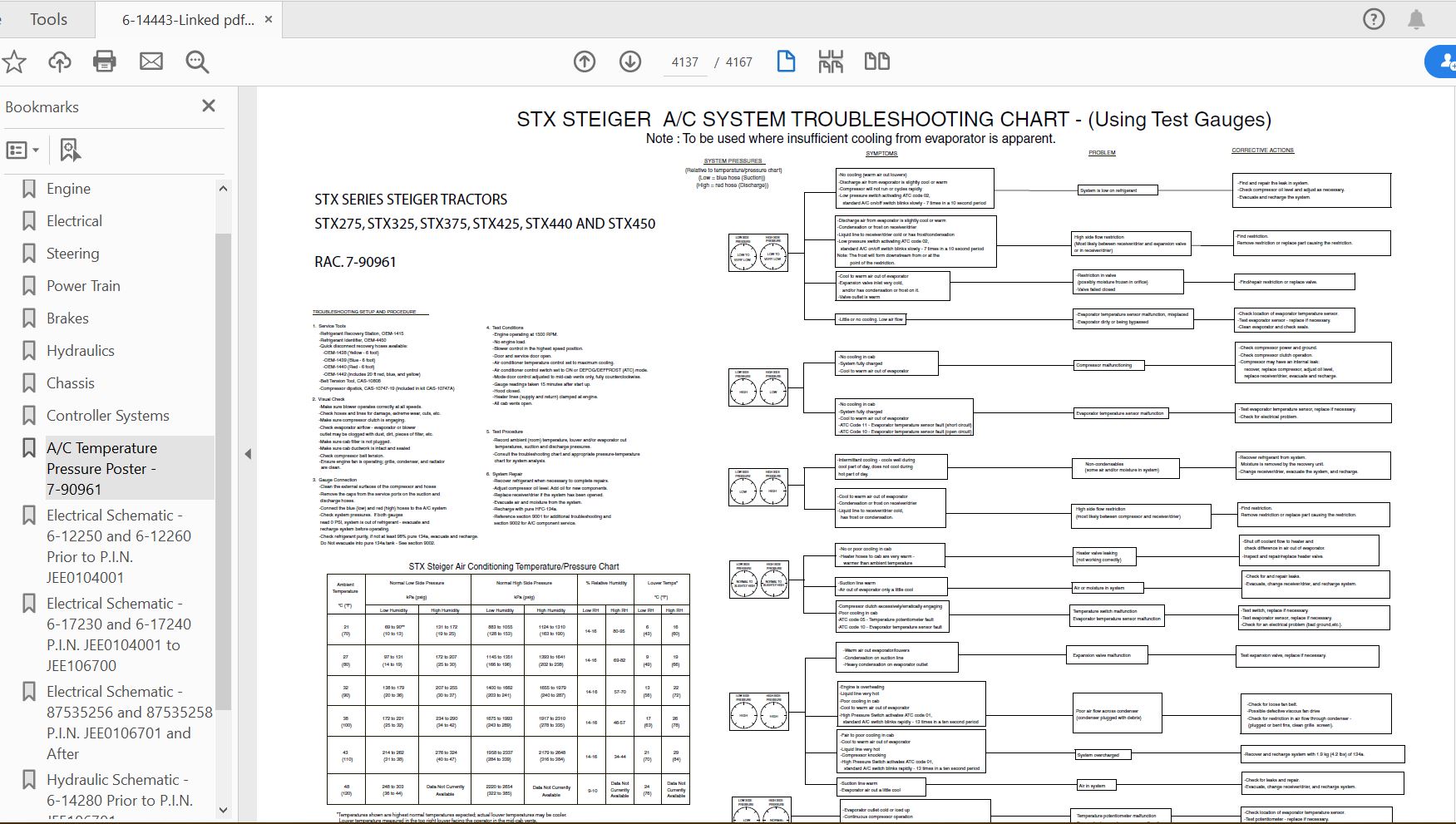Add a new bookmark icon
The width and height of the screenshot is (1456, 824).
pyautogui.click(x=71, y=150)
